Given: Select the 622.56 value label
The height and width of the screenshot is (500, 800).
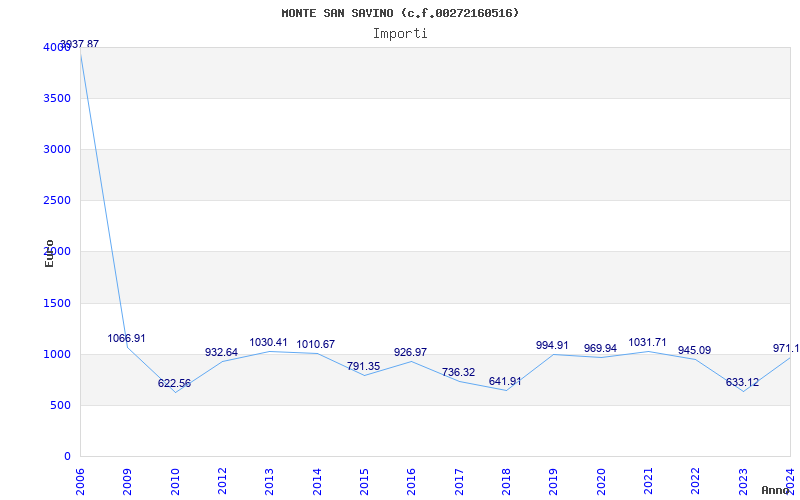Looking at the screenshot, I should 174,383.
